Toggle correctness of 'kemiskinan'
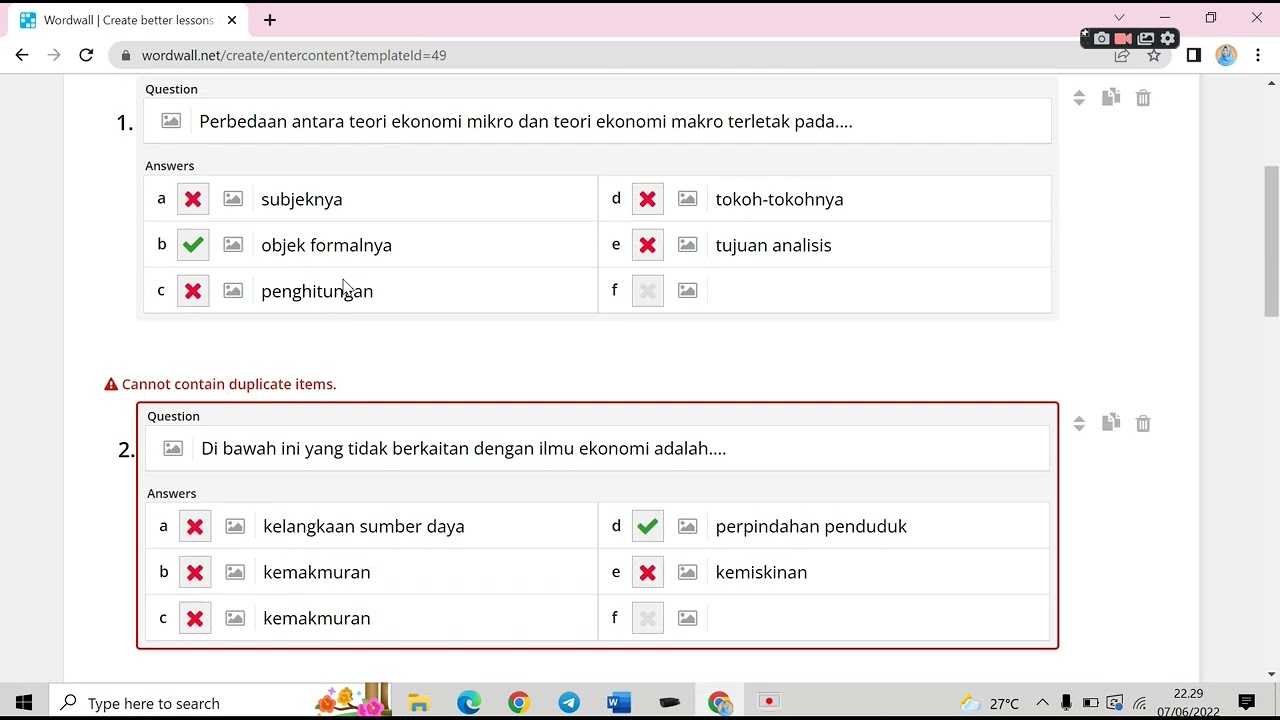1280x720 pixels. pos(647,572)
